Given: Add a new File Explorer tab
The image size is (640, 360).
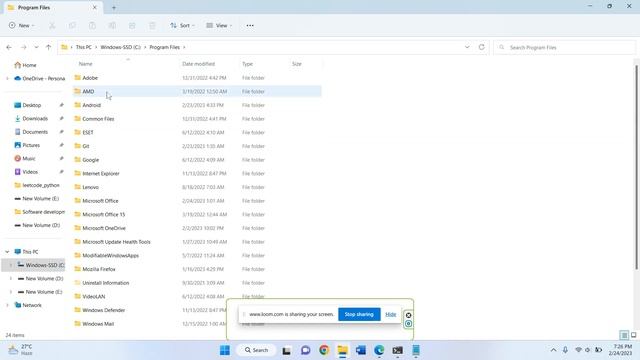Looking at the screenshot, I should (114, 7).
